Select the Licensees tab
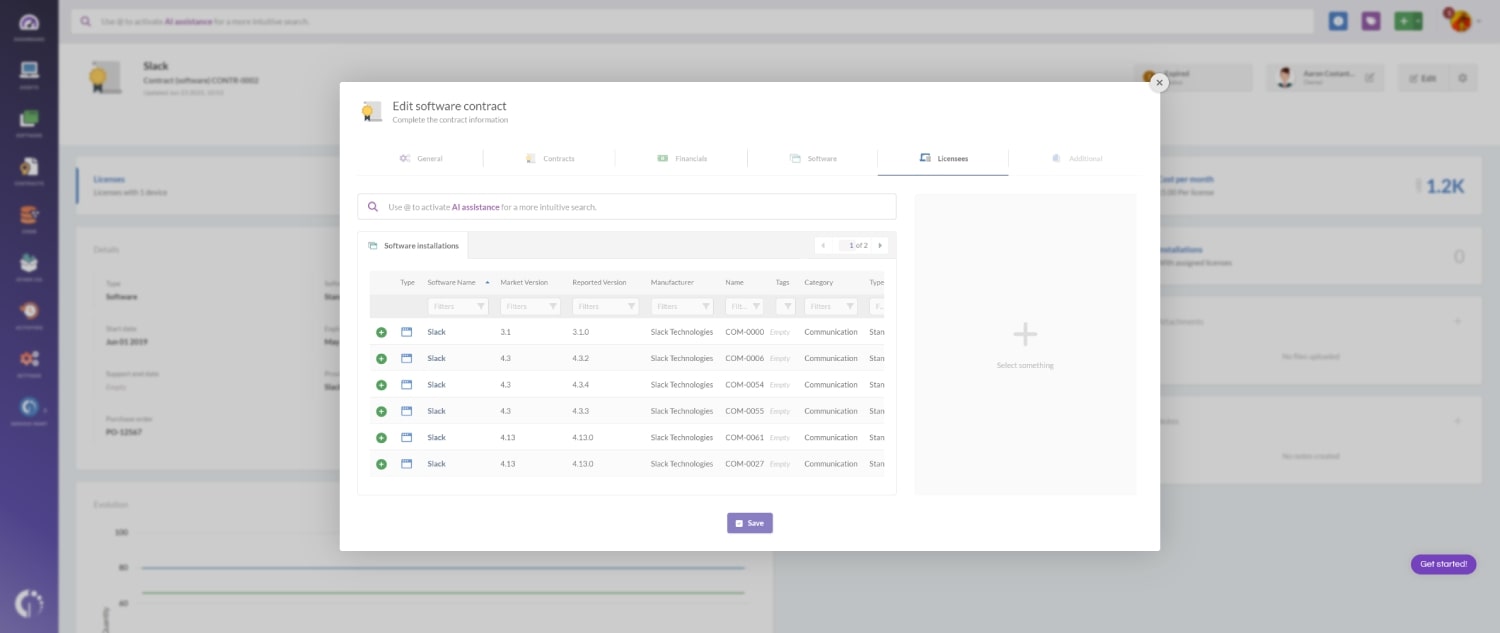Image resolution: width=1500 pixels, height=633 pixels. click(943, 158)
